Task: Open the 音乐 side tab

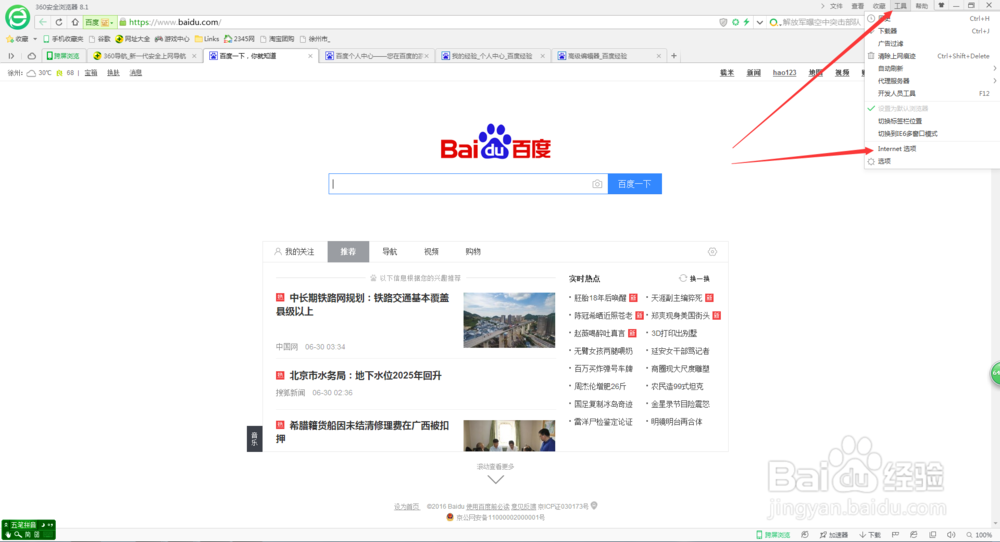Action: point(254,439)
